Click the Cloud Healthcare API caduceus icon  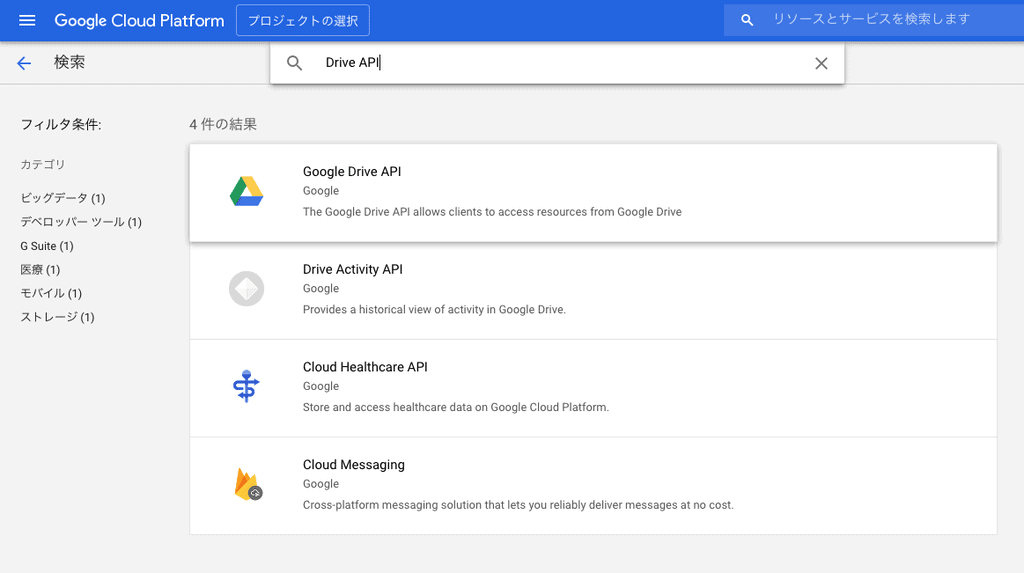(246, 386)
